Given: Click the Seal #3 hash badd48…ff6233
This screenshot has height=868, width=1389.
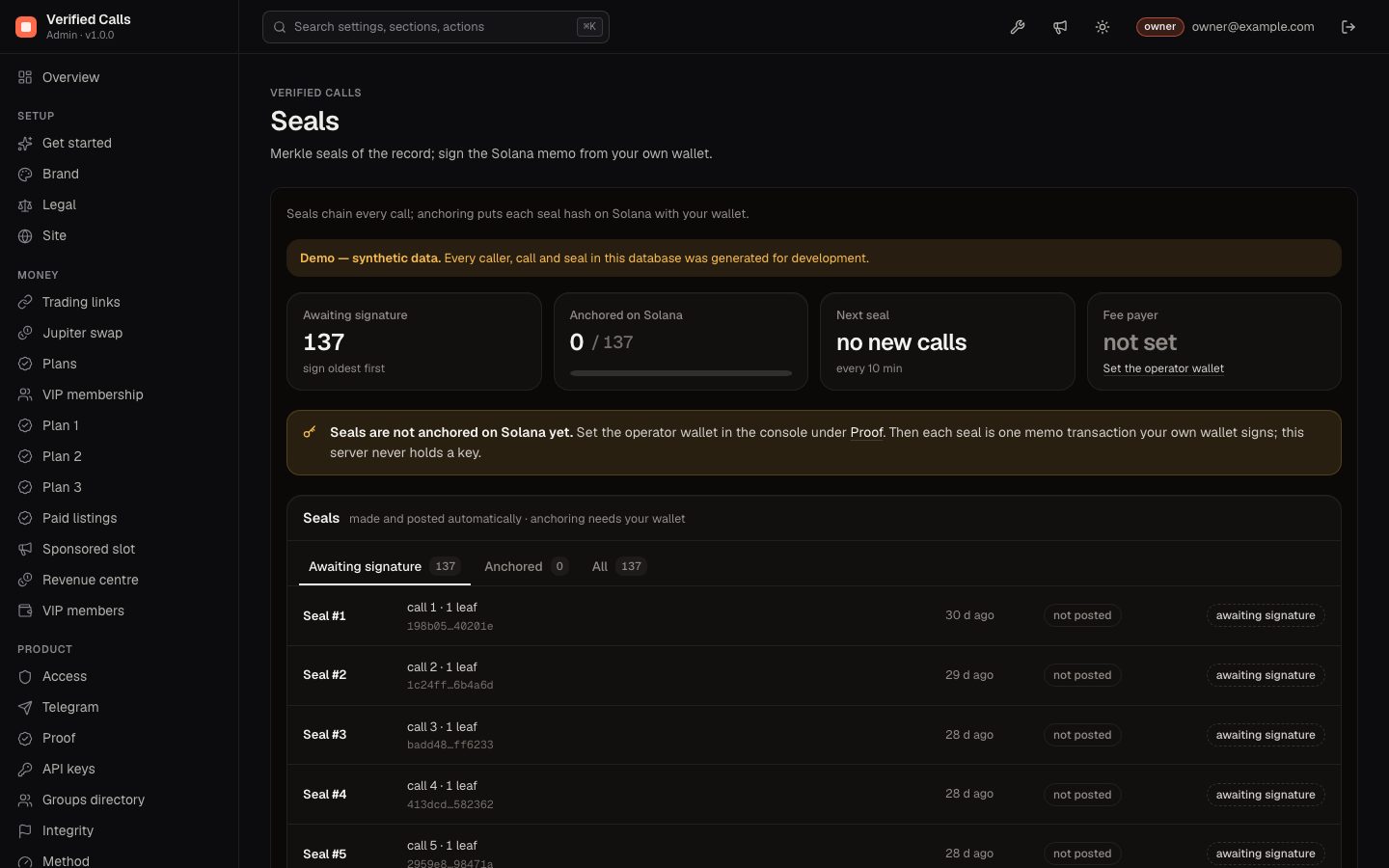Looking at the screenshot, I should 450,745.
